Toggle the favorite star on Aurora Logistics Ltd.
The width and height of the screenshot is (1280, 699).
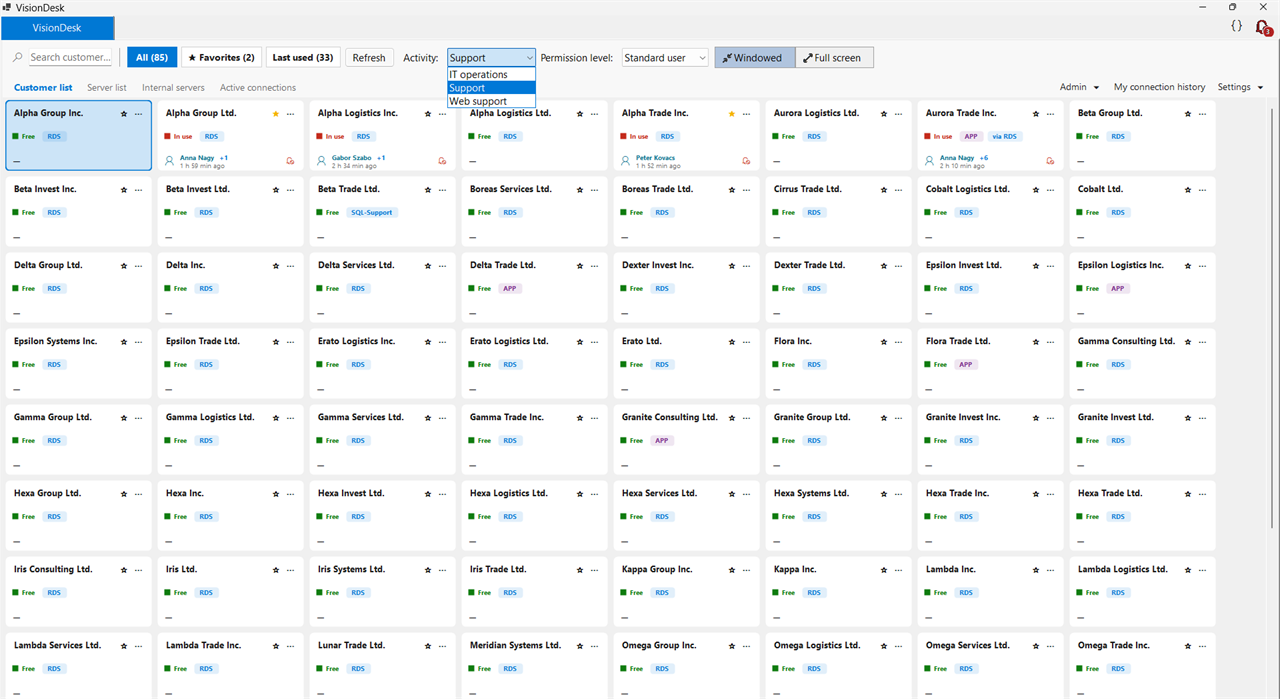click(884, 114)
